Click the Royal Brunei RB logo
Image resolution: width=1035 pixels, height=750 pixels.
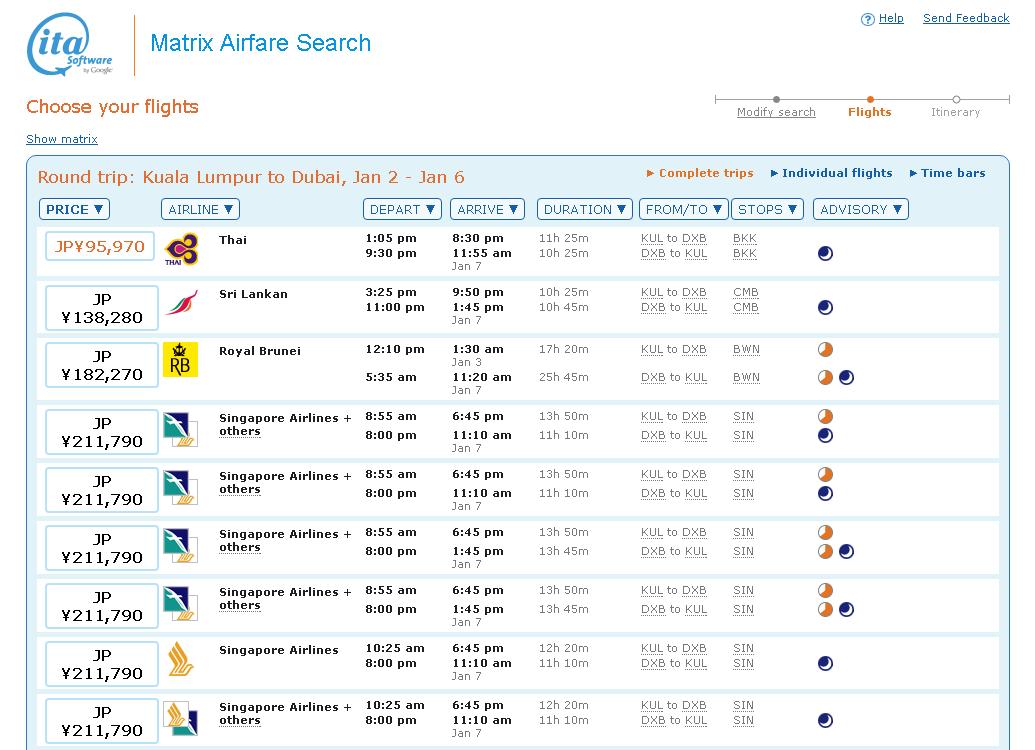pos(180,360)
